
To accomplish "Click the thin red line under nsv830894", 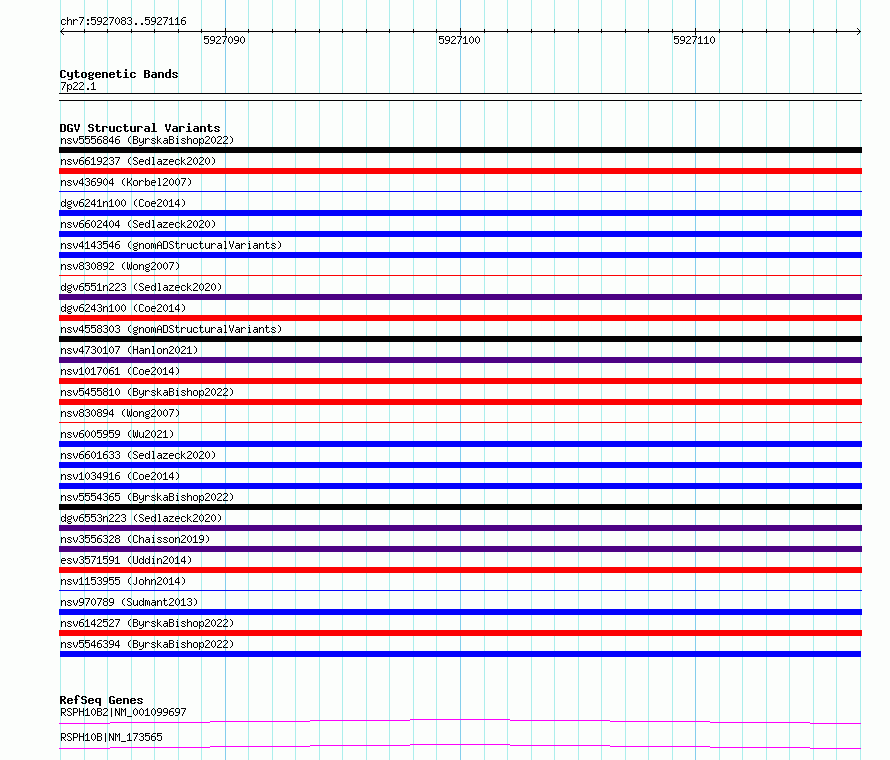I will point(460,423).
